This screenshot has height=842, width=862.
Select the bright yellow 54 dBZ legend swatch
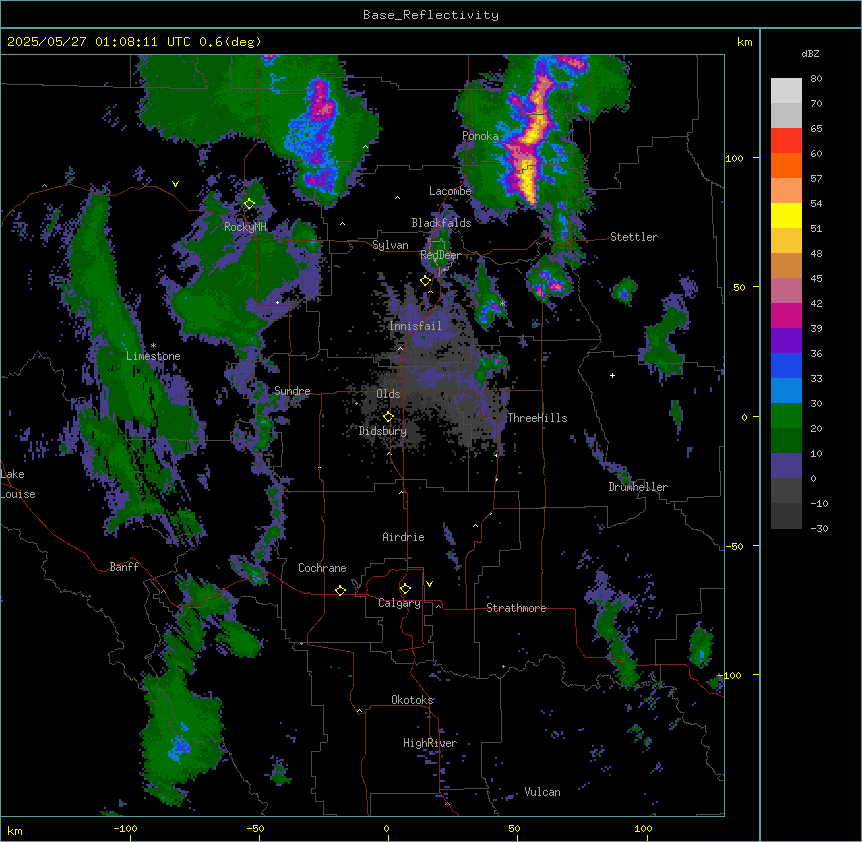[786, 215]
